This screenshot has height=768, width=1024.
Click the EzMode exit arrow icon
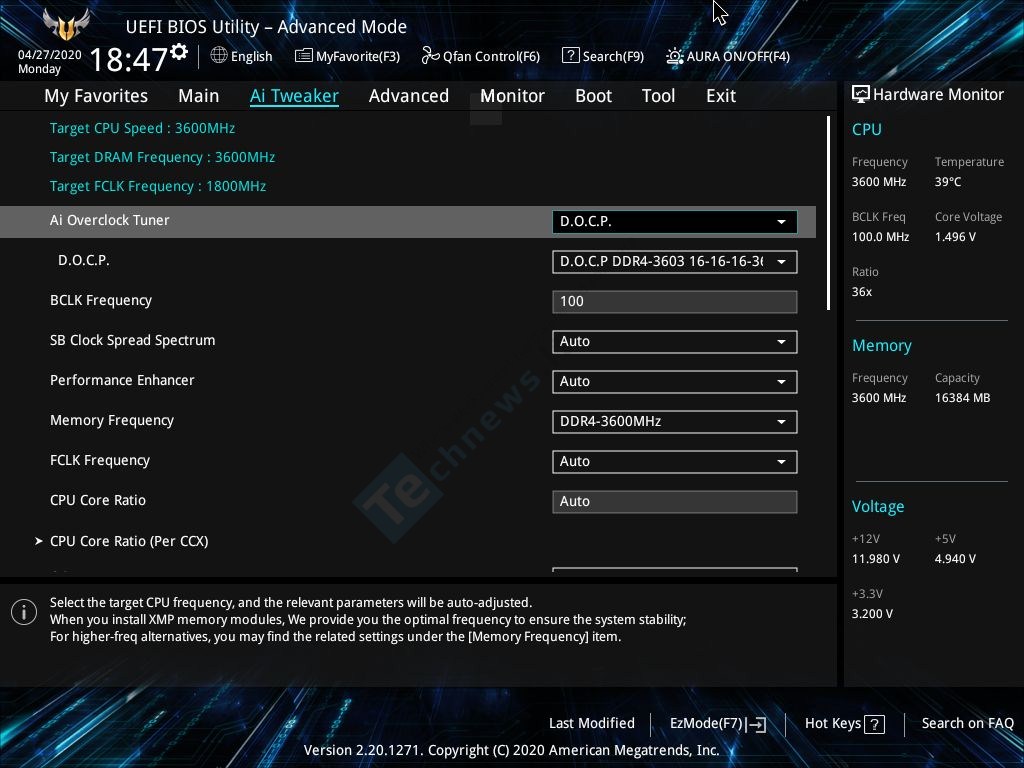(x=756, y=724)
